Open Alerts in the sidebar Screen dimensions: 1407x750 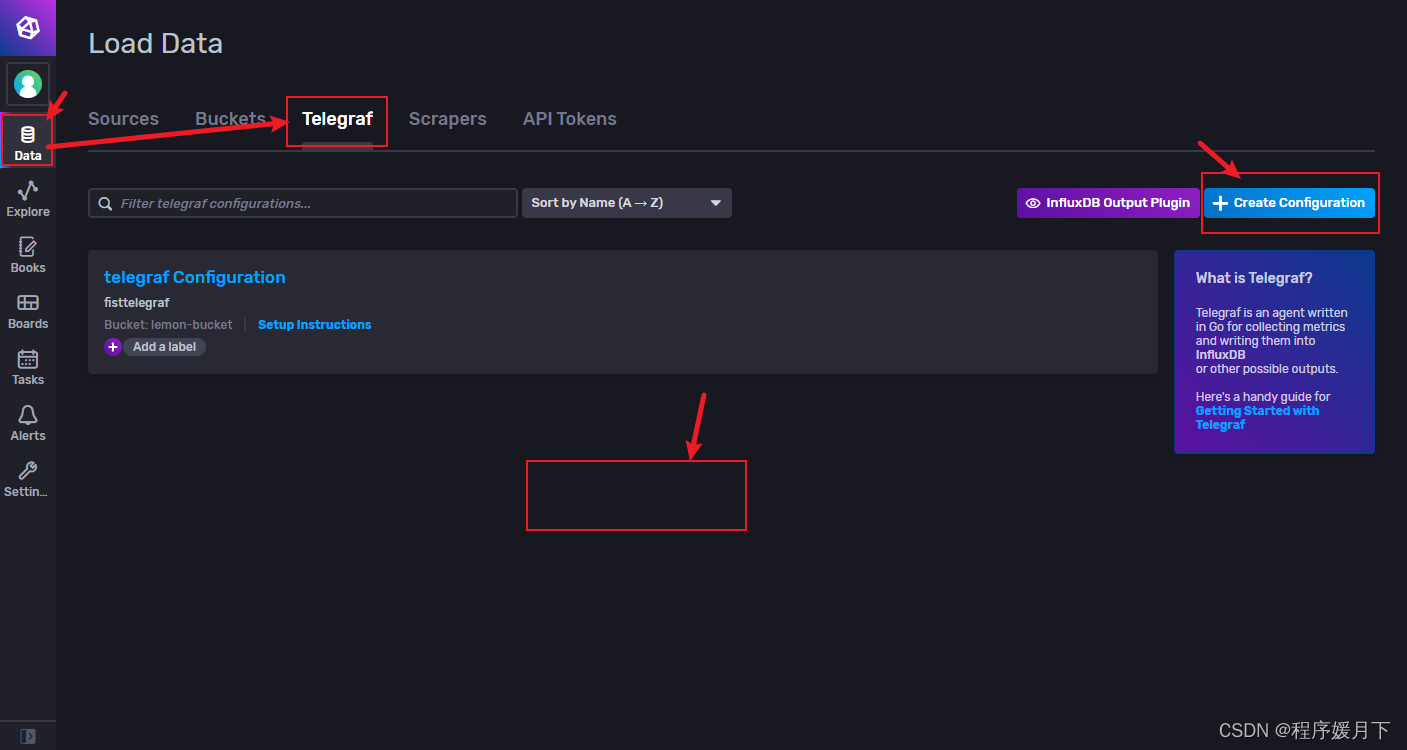pyautogui.click(x=28, y=422)
